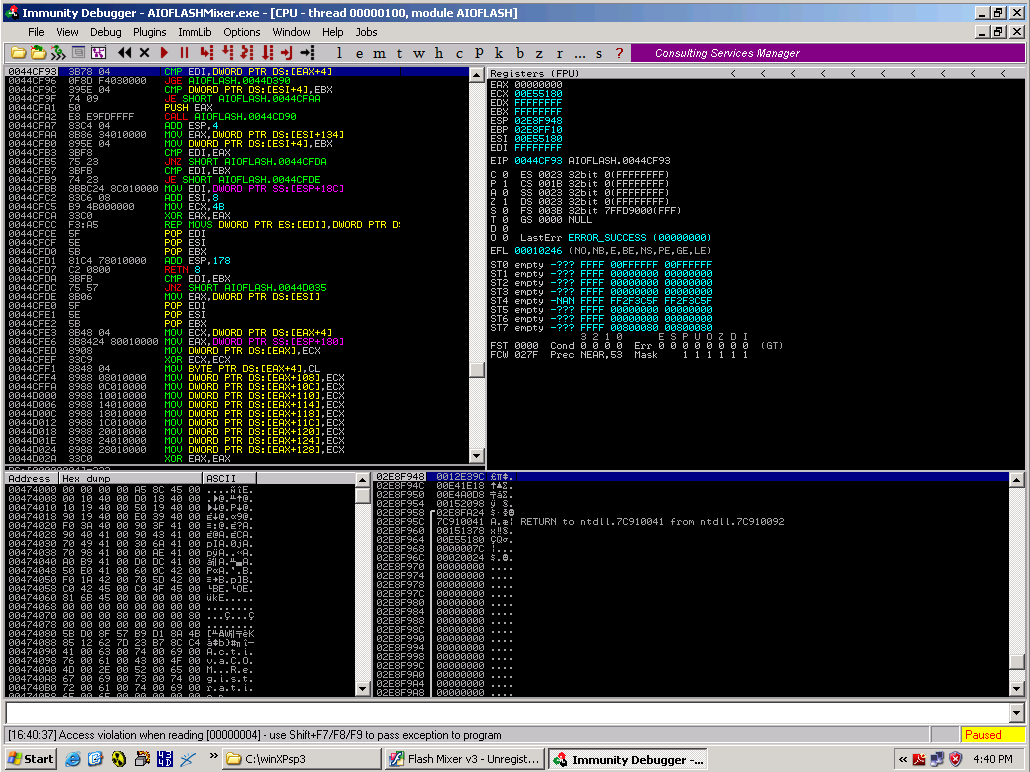Click the Python-logo folder icon in the toolbar

pos(38,53)
